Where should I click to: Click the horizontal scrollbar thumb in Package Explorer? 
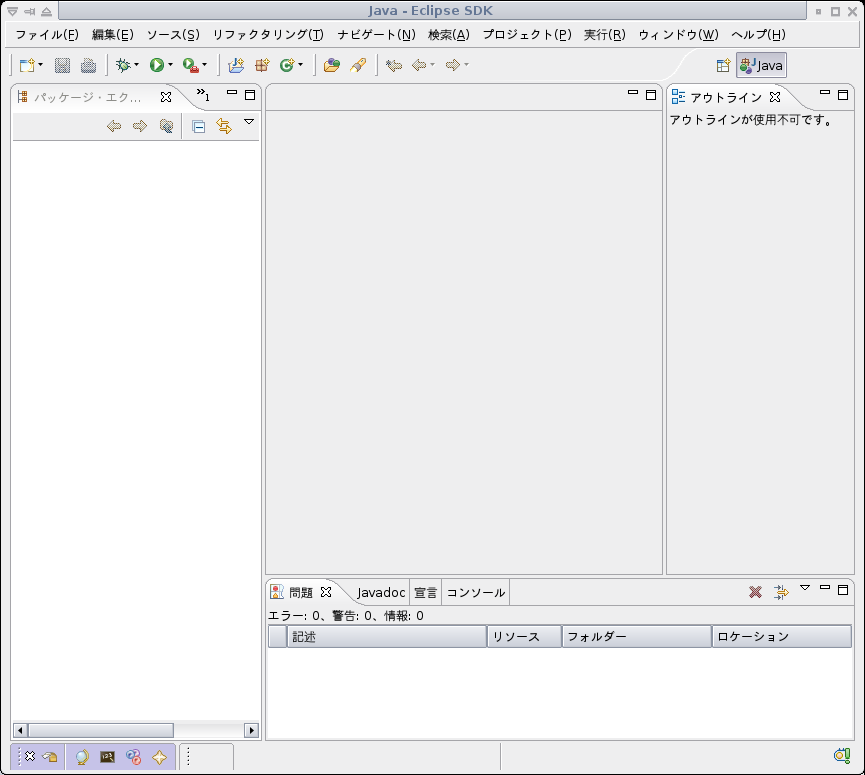point(101,730)
